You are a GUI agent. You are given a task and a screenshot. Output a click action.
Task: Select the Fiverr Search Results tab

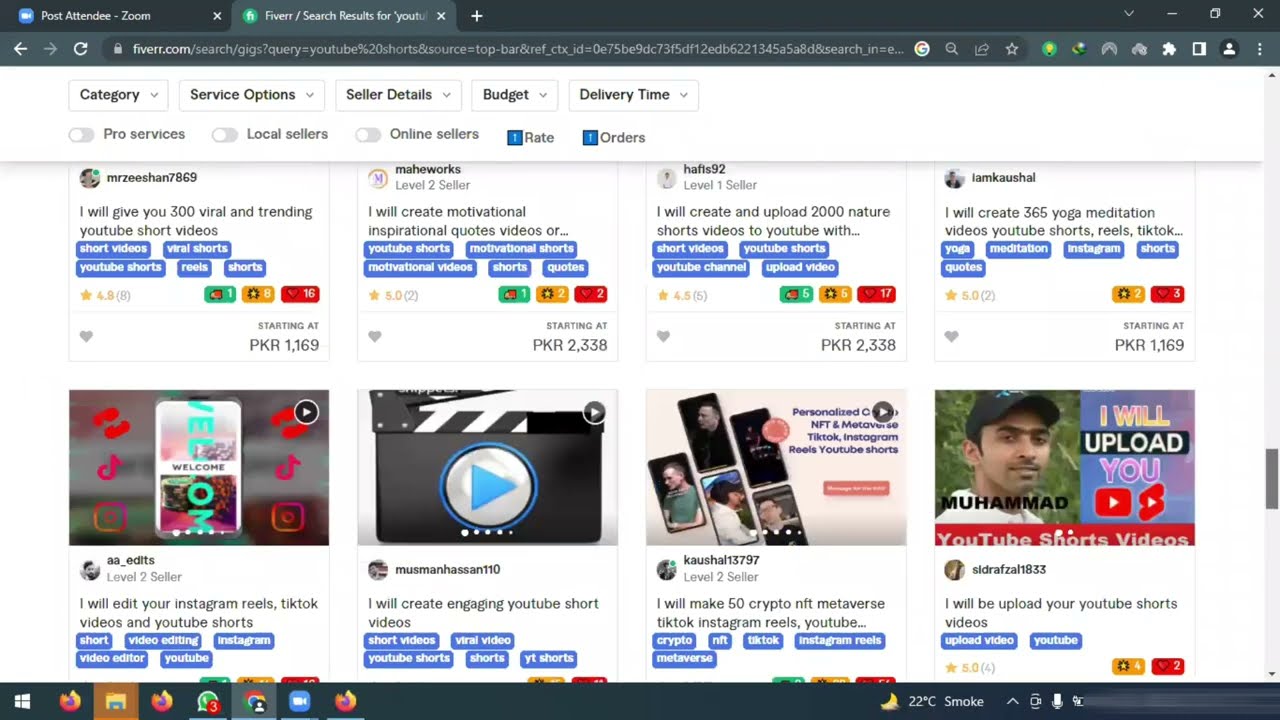345,16
